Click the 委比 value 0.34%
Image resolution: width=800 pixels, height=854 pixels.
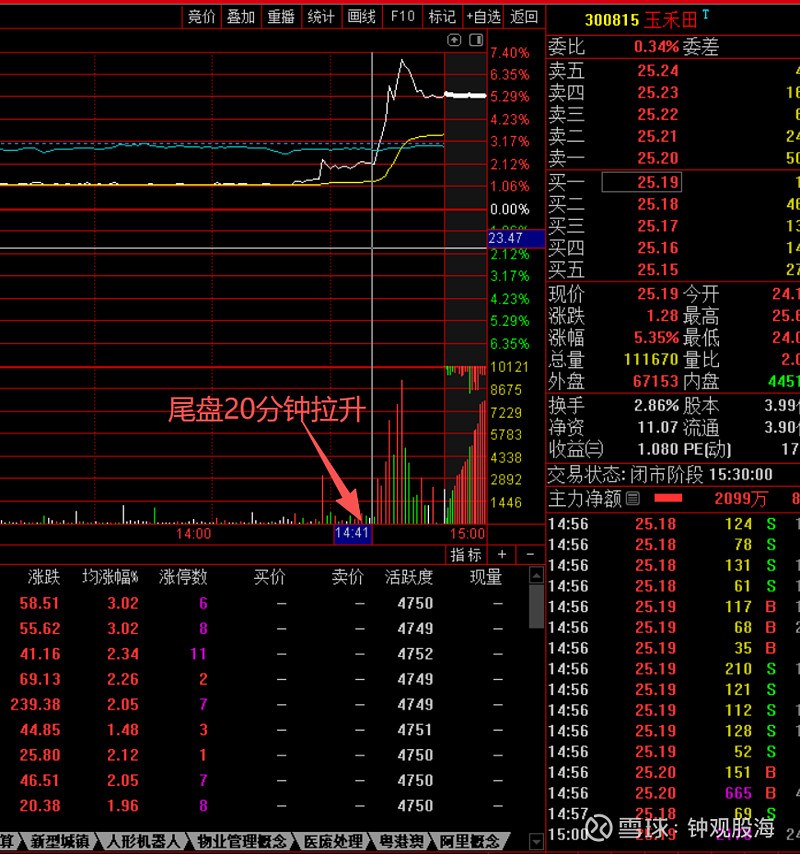point(656,47)
